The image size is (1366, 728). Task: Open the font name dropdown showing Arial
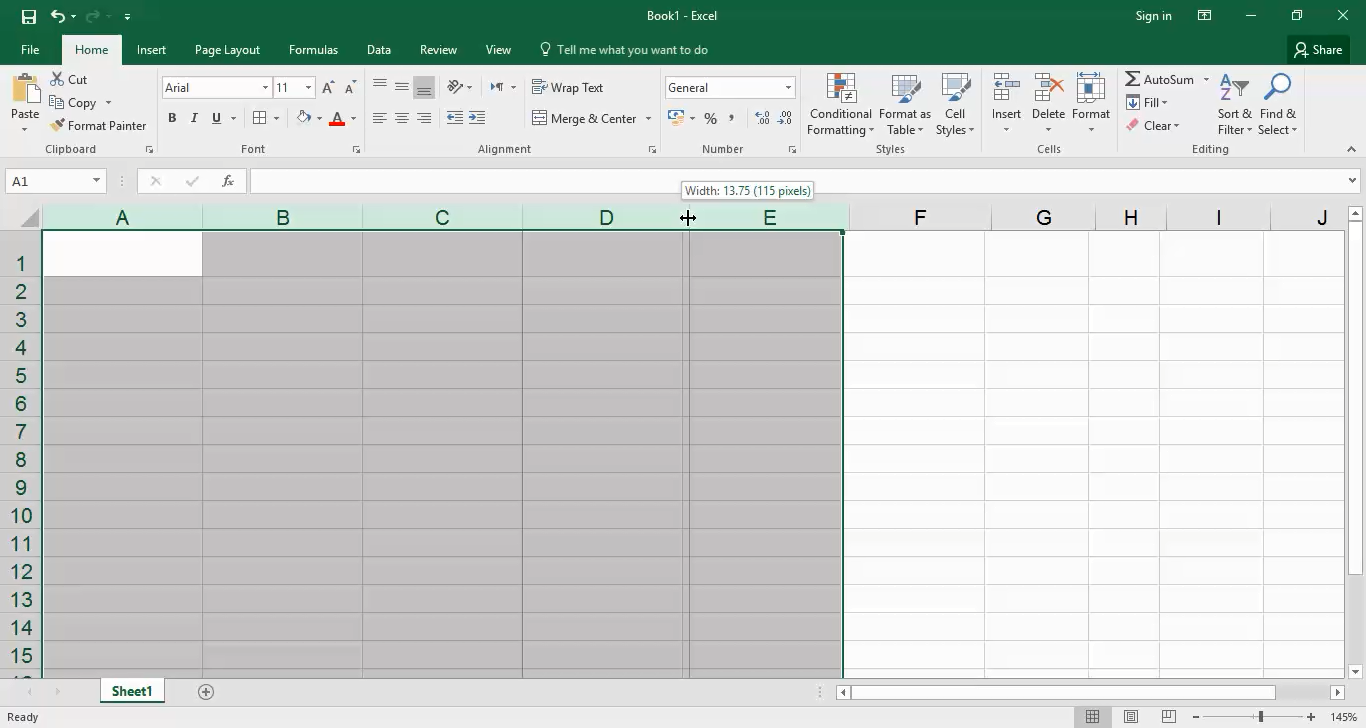[x=265, y=88]
